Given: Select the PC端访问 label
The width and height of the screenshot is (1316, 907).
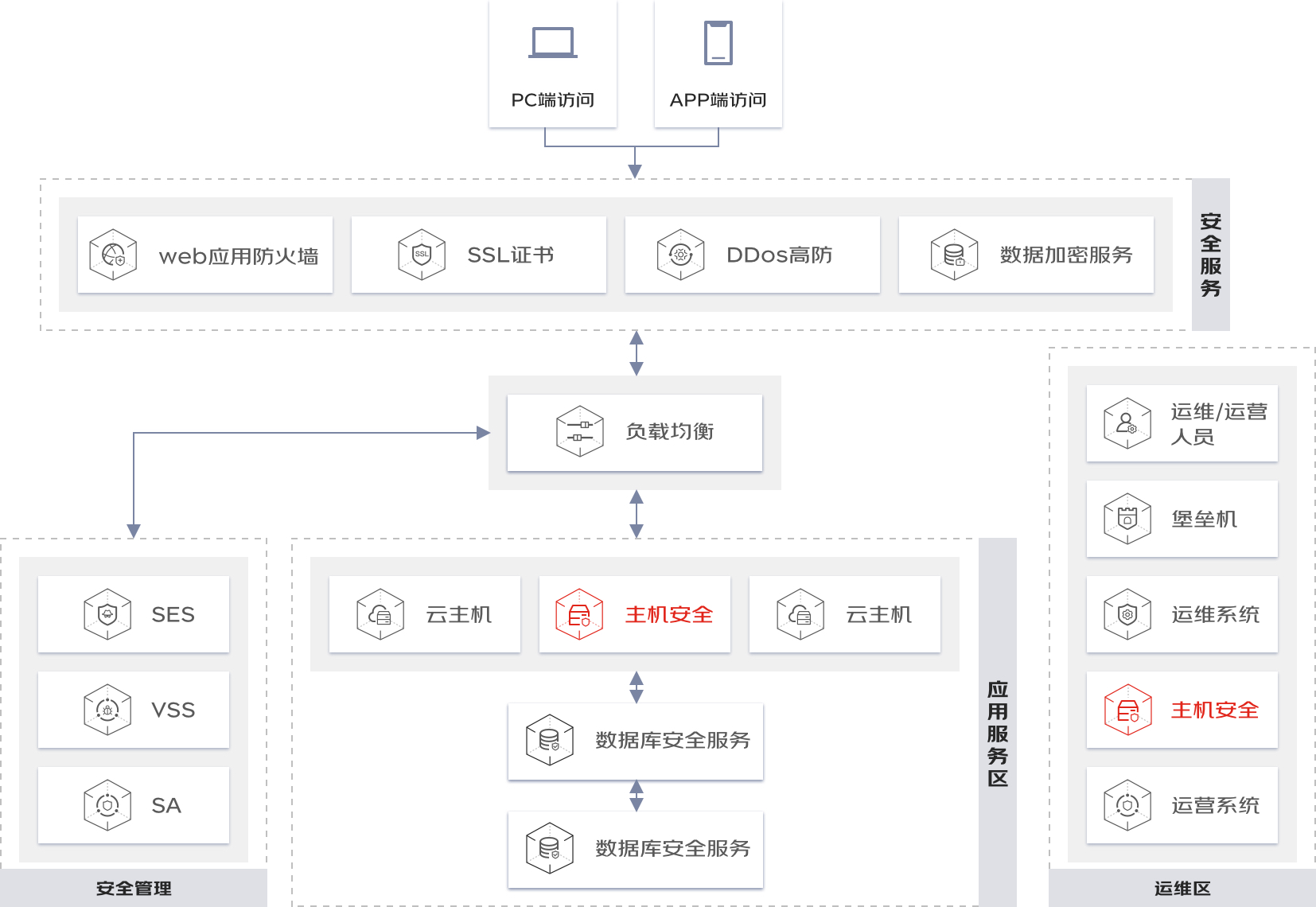Looking at the screenshot, I should (553, 100).
